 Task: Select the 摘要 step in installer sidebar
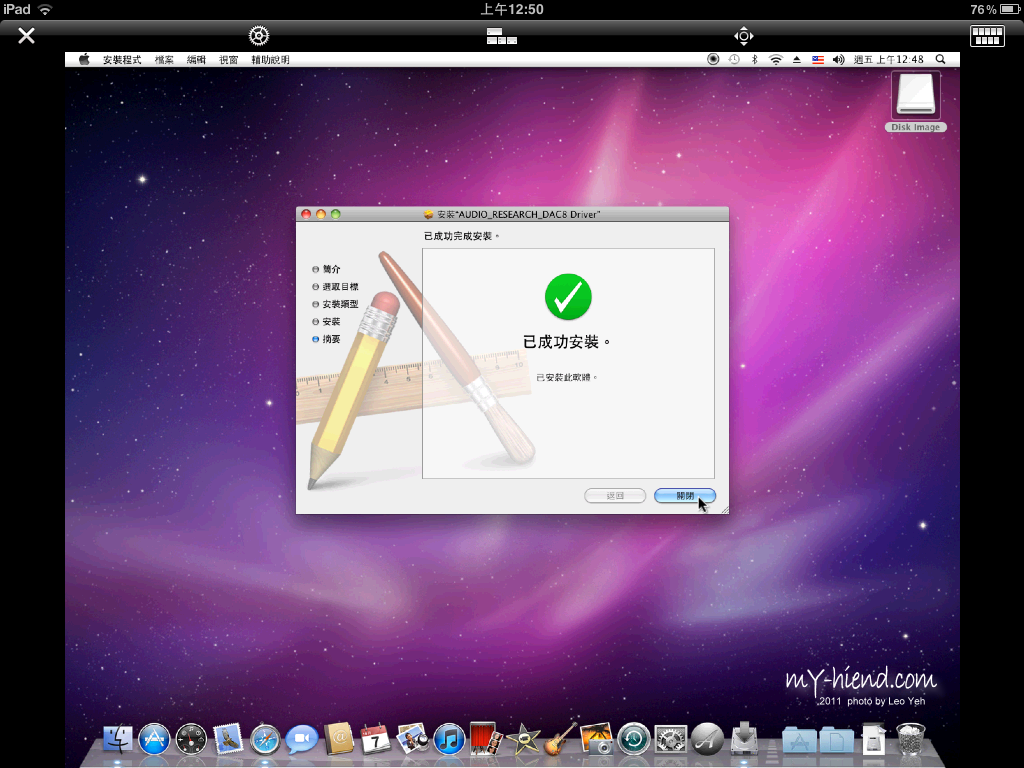(x=326, y=340)
